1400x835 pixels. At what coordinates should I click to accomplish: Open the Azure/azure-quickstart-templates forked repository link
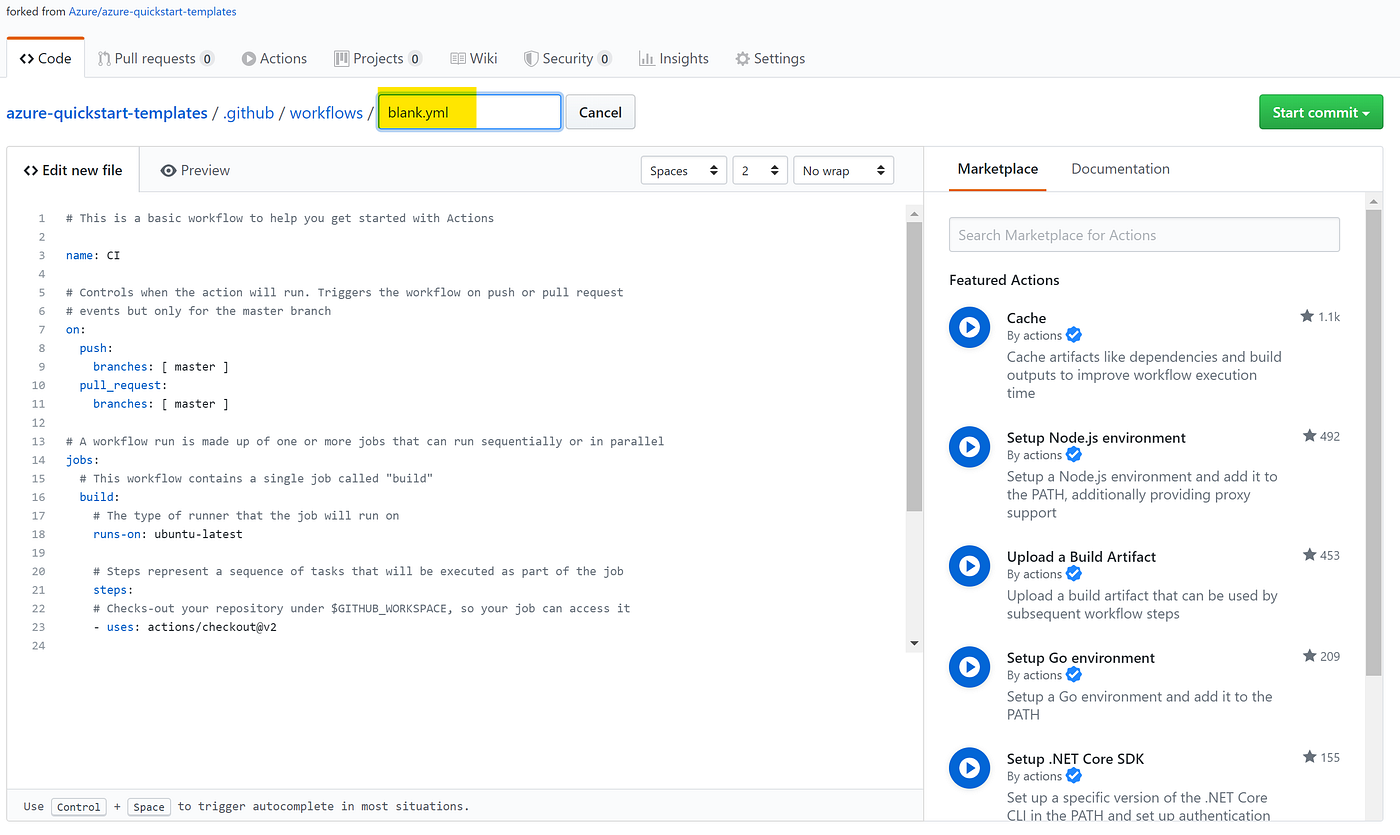pyautogui.click(x=152, y=11)
